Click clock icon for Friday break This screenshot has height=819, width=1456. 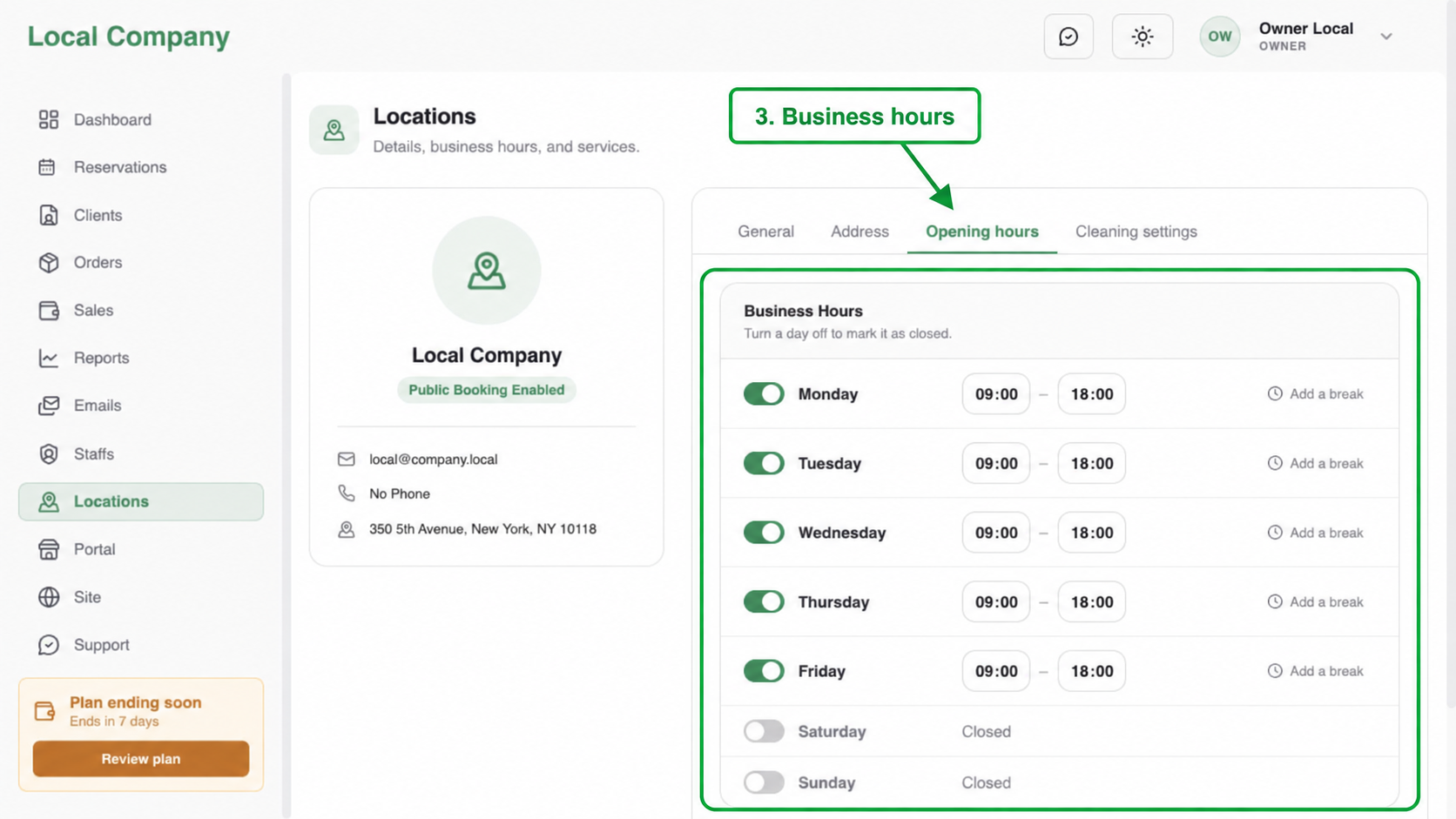pyautogui.click(x=1275, y=670)
